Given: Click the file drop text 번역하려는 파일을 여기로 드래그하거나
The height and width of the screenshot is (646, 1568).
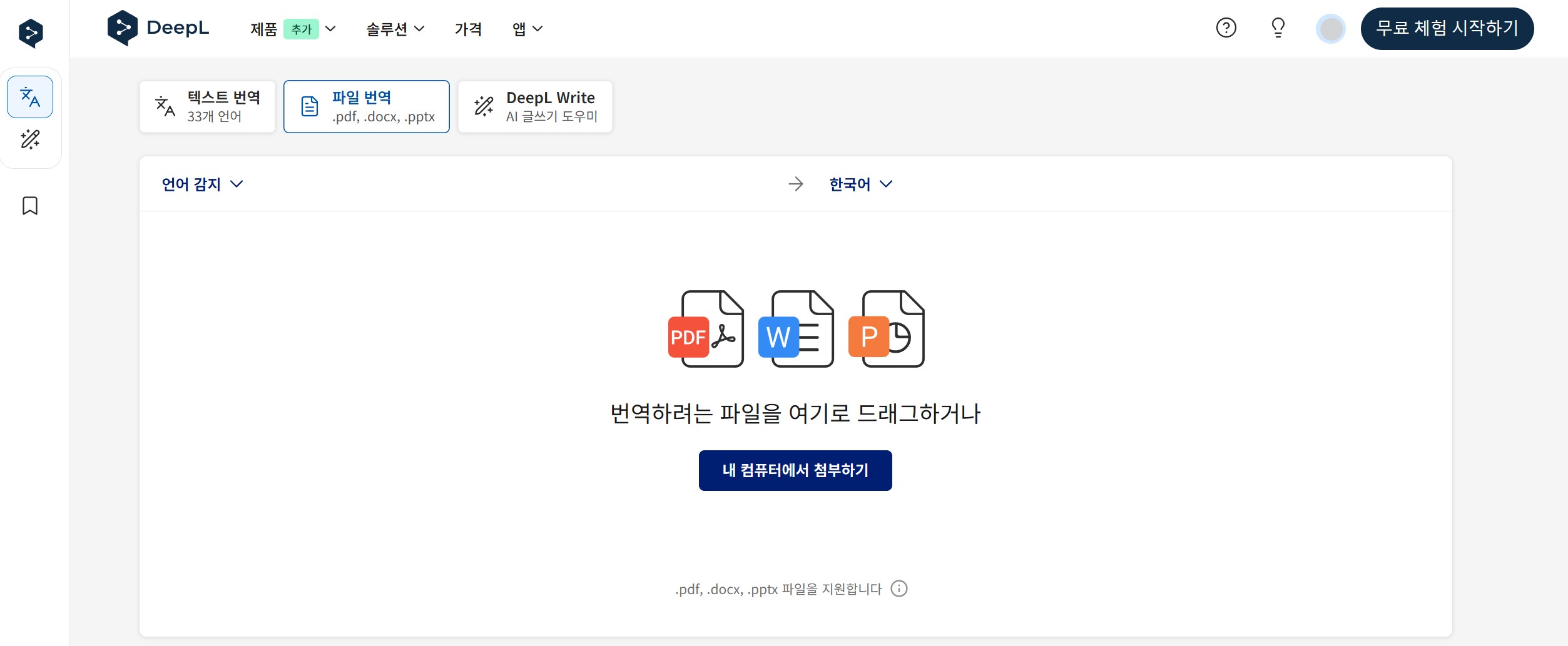Looking at the screenshot, I should [x=795, y=413].
